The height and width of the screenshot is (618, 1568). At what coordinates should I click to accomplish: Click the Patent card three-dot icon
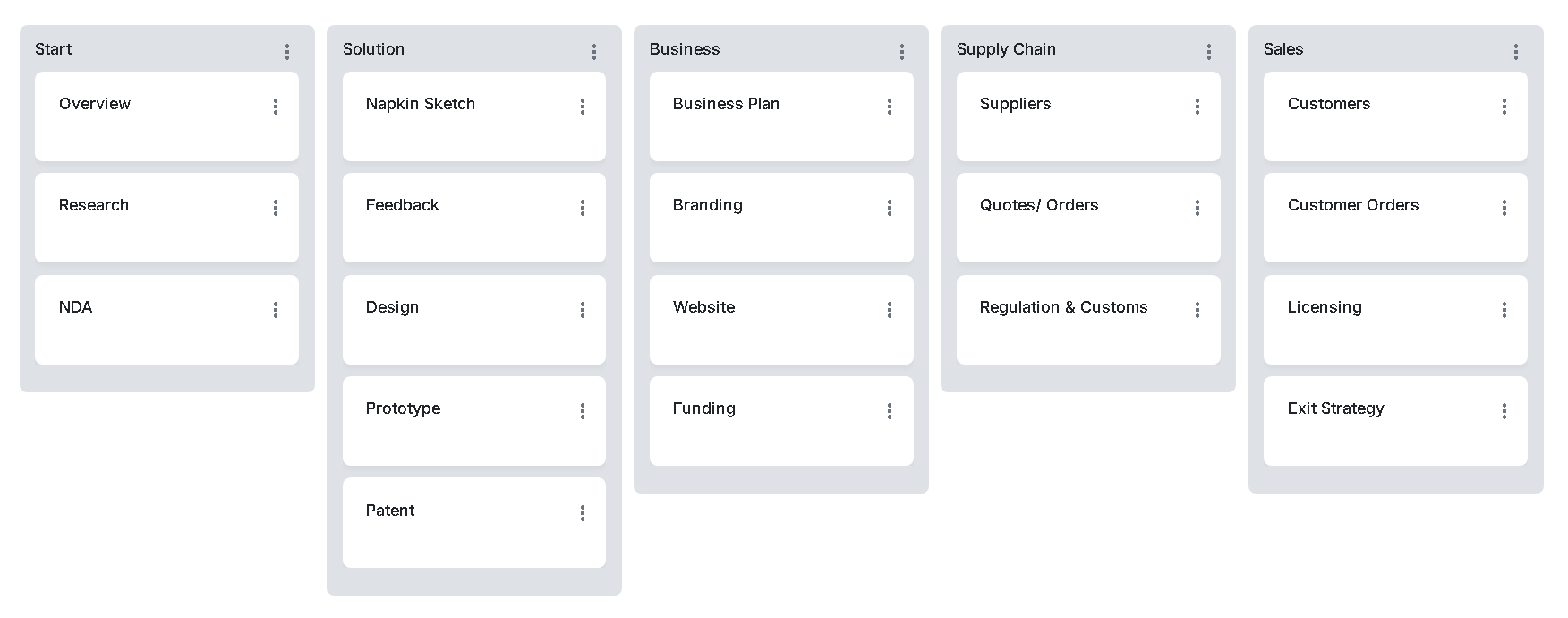point(583,513)
